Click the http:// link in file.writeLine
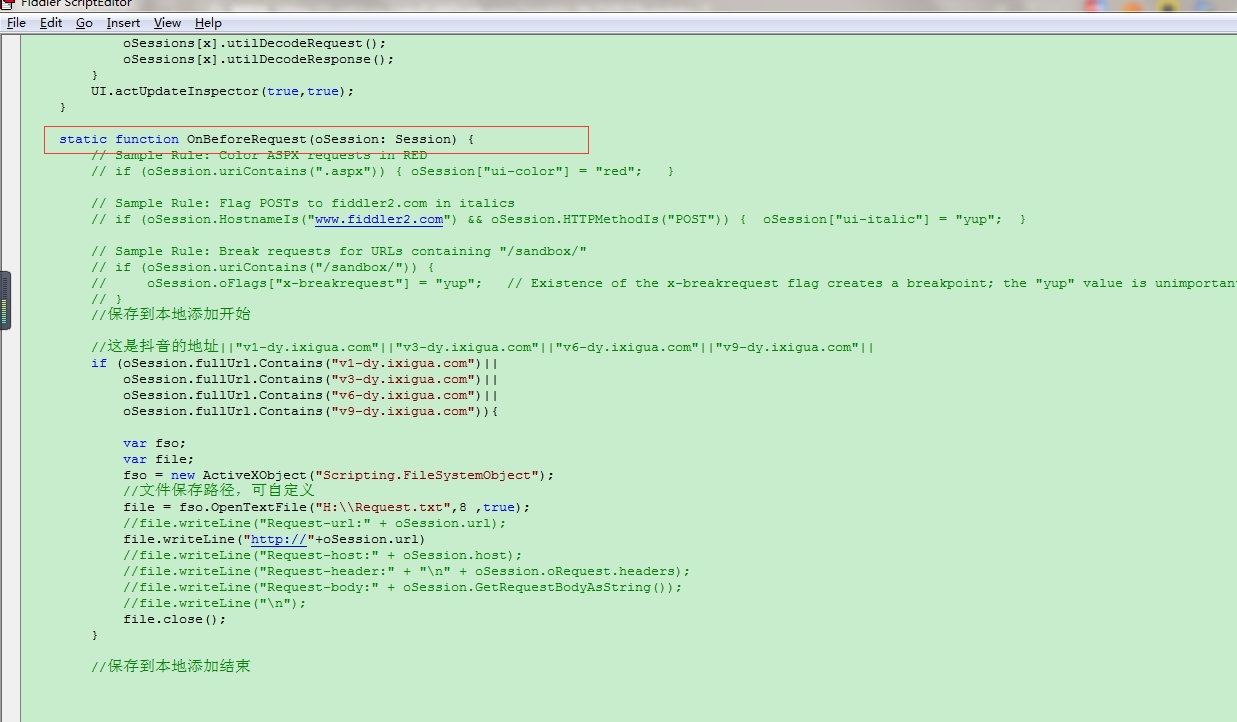 click(278, 539)
